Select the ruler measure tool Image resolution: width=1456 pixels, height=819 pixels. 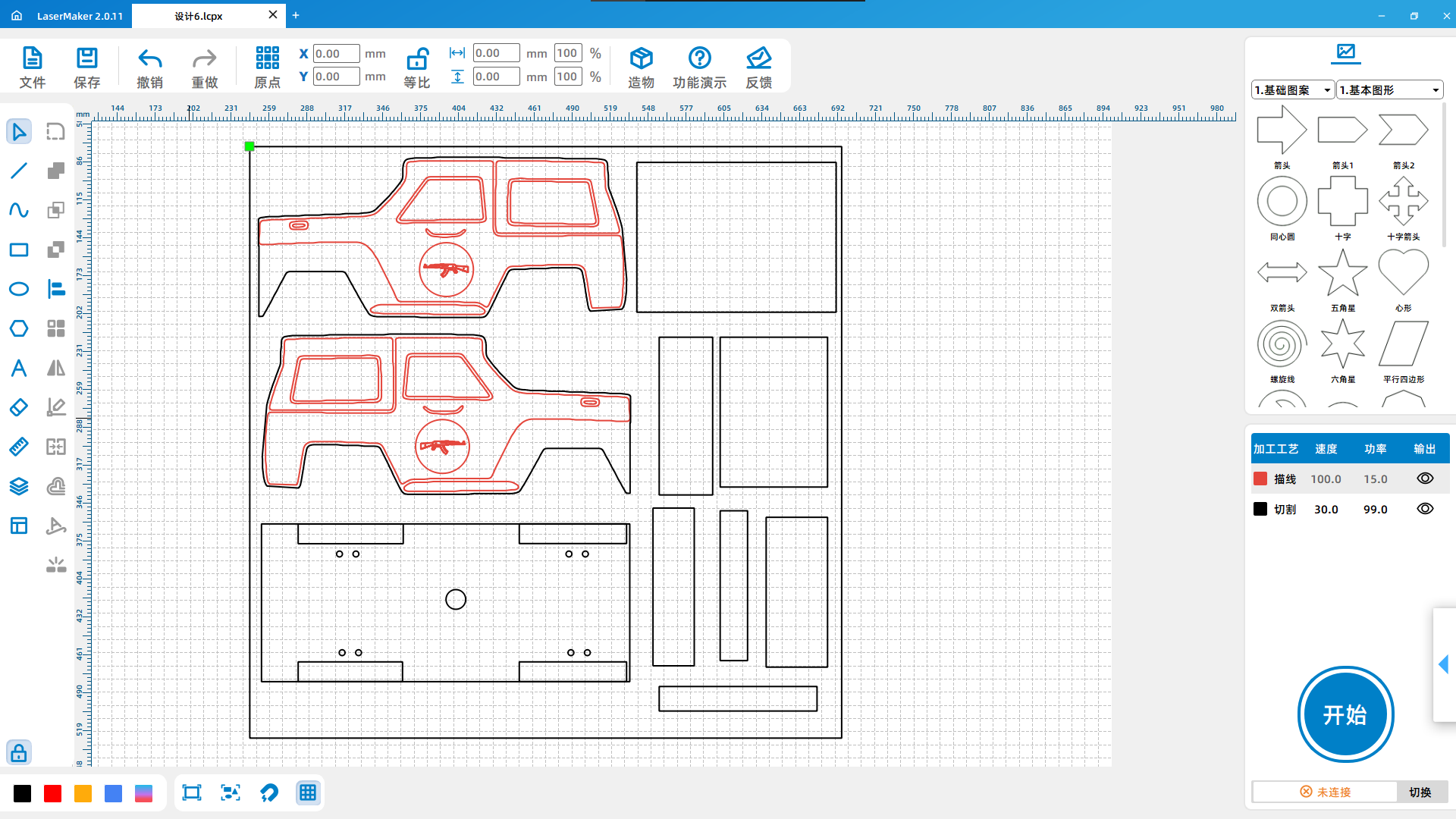[19, 447]
